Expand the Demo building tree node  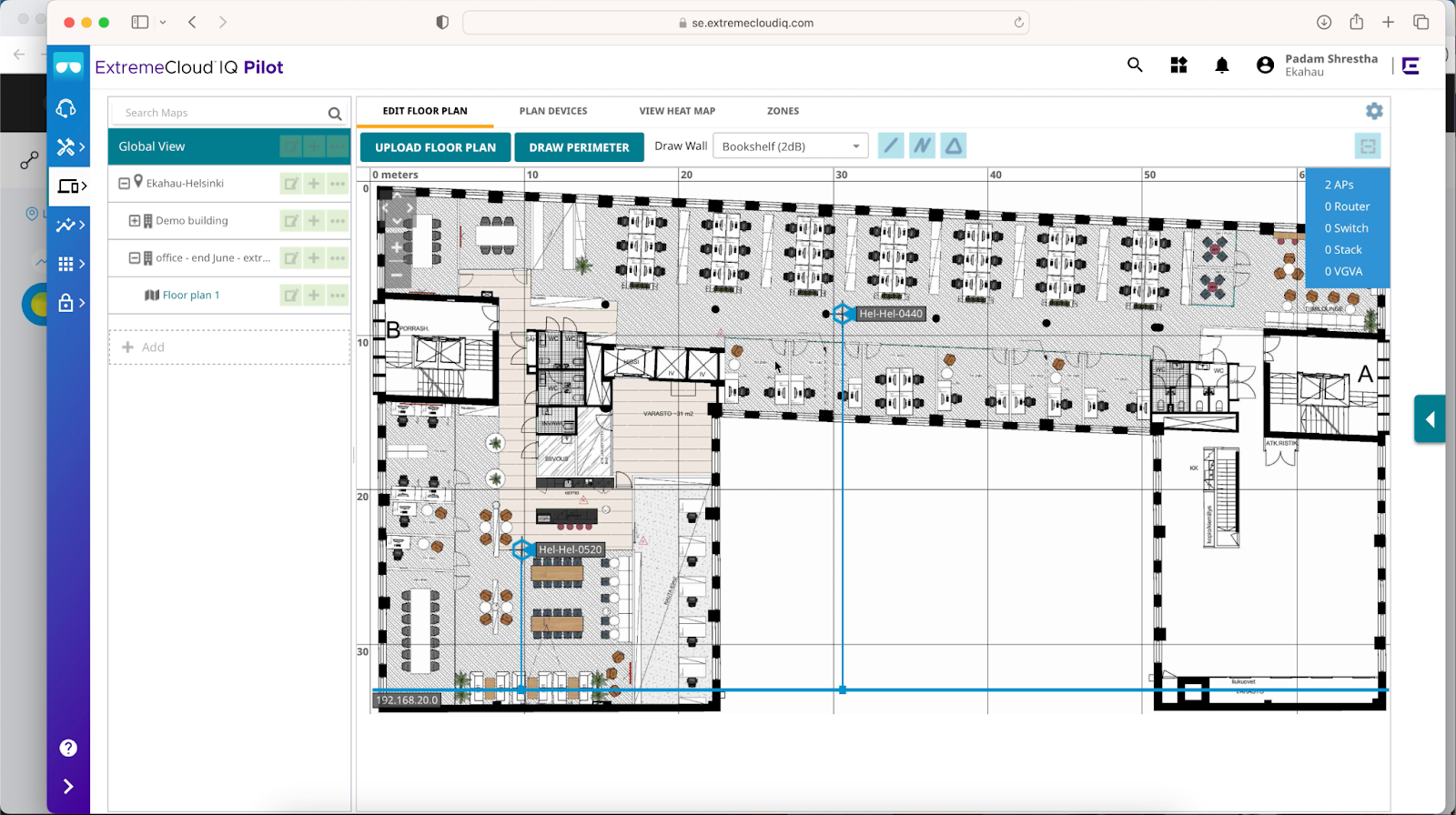[x=135, y=221]
